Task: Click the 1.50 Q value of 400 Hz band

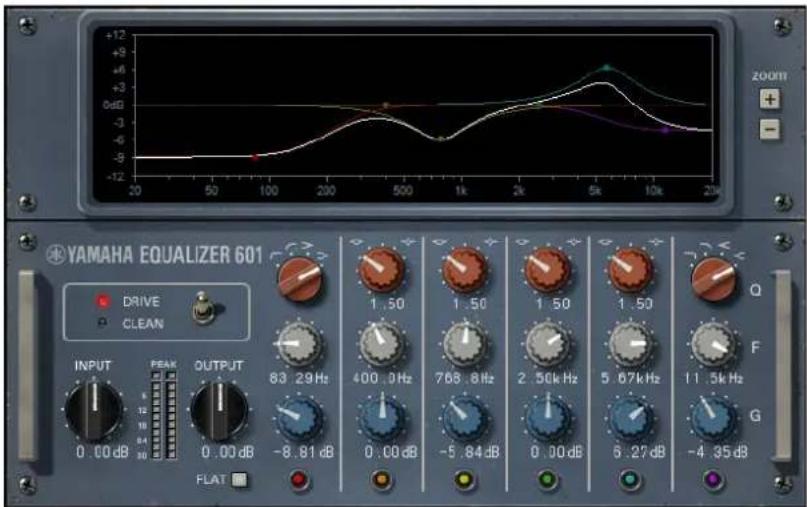Action: (x=388, y=304)
